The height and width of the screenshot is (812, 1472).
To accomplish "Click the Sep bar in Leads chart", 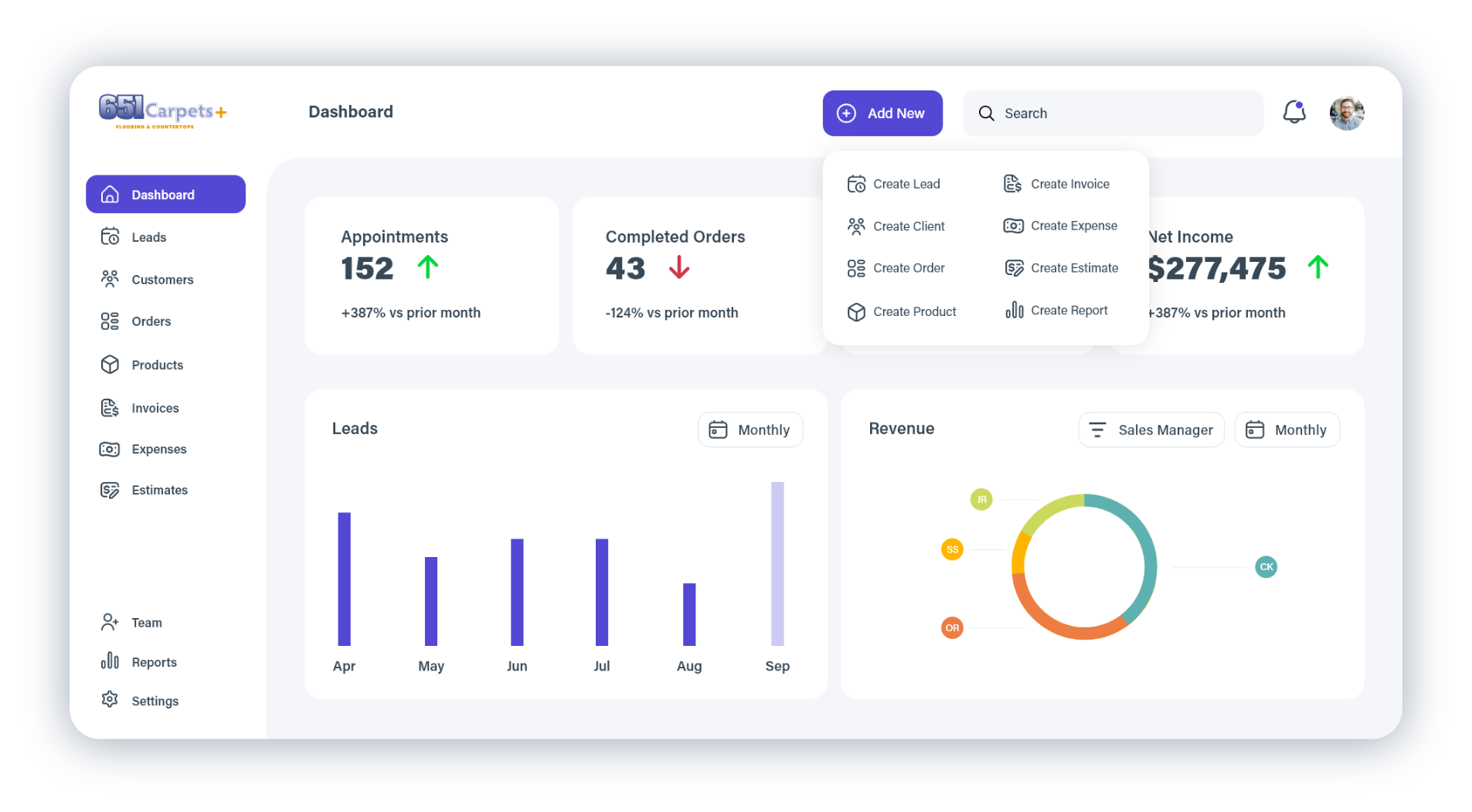I will [x=777, y=563].
